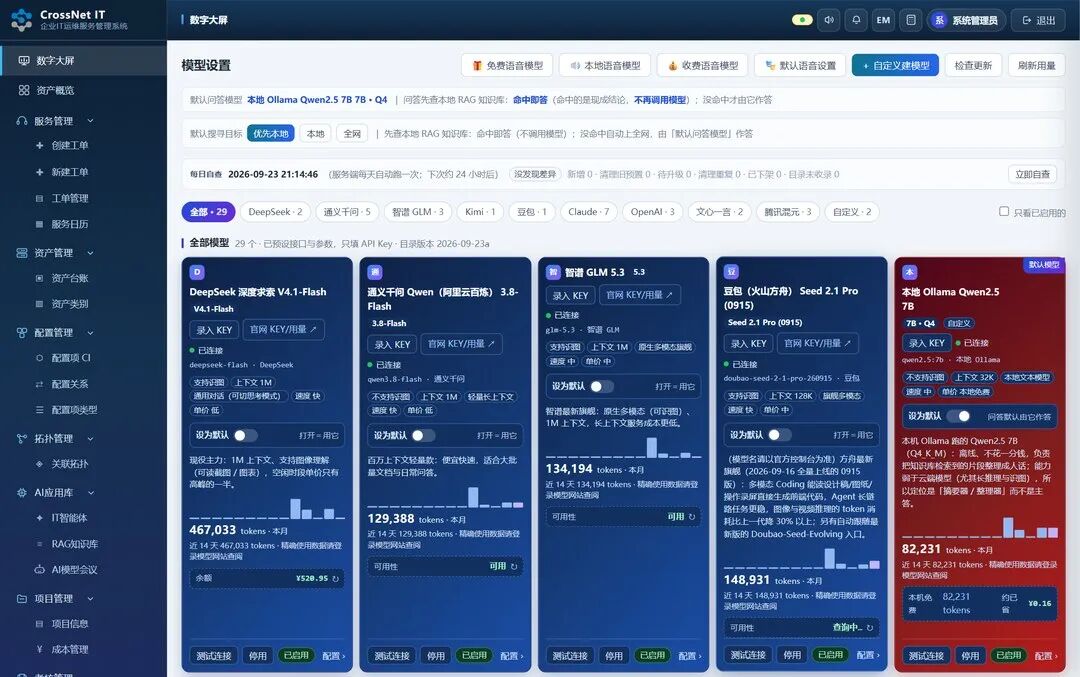Select 全网 search target option

(352, 134)
